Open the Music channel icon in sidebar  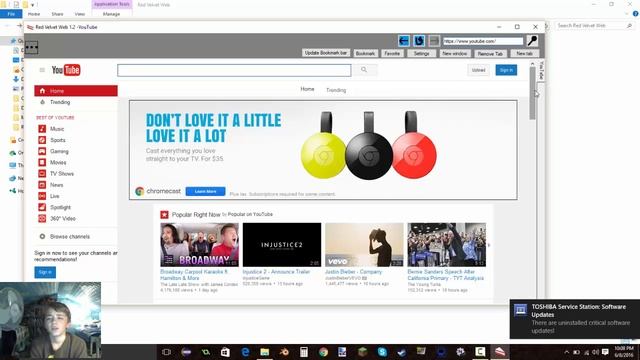tap(42, 129)
